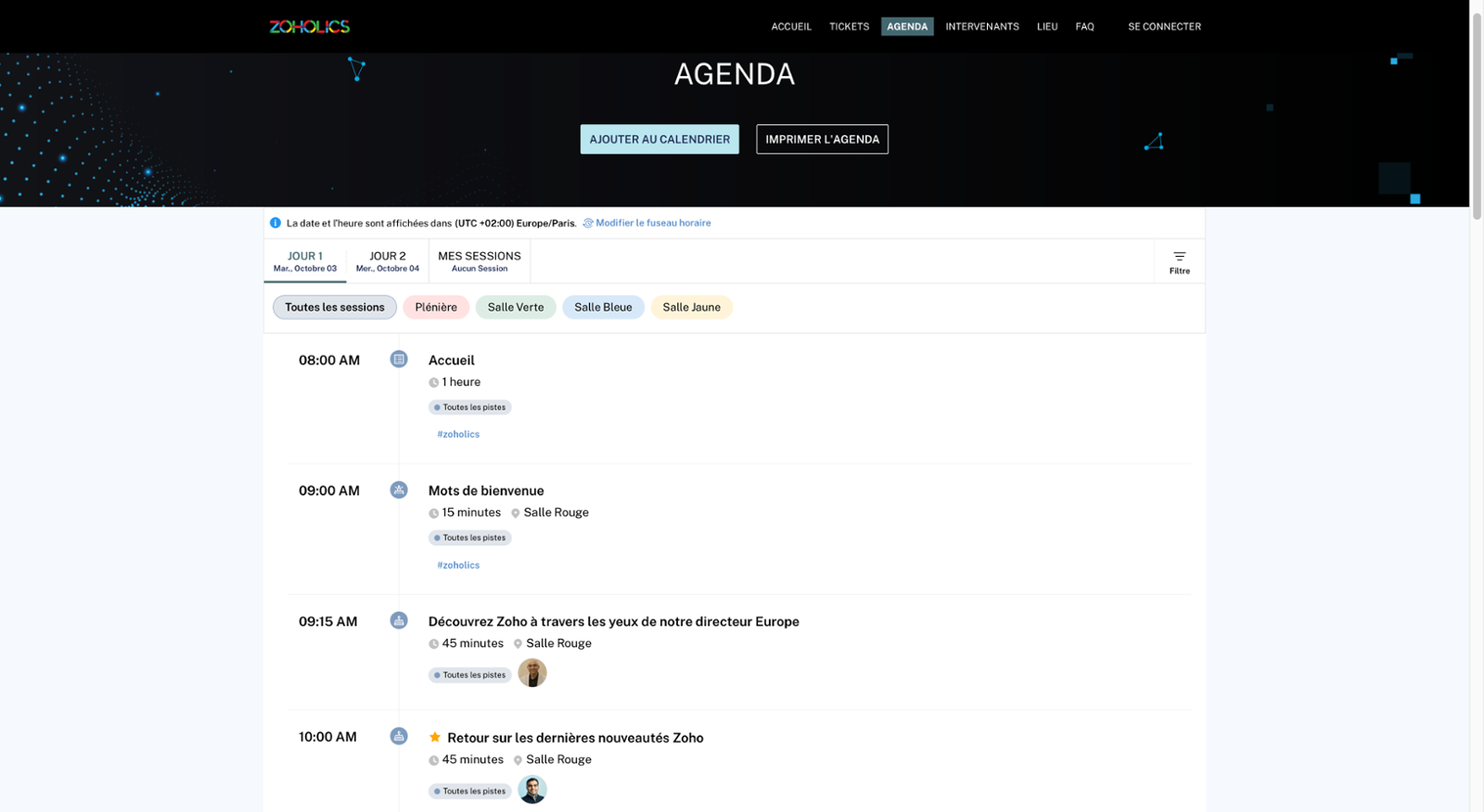Click the Imprimer l'agenda button
Image resolution: width=1484 pixels, height=812 pixels.
click(822, 140)
